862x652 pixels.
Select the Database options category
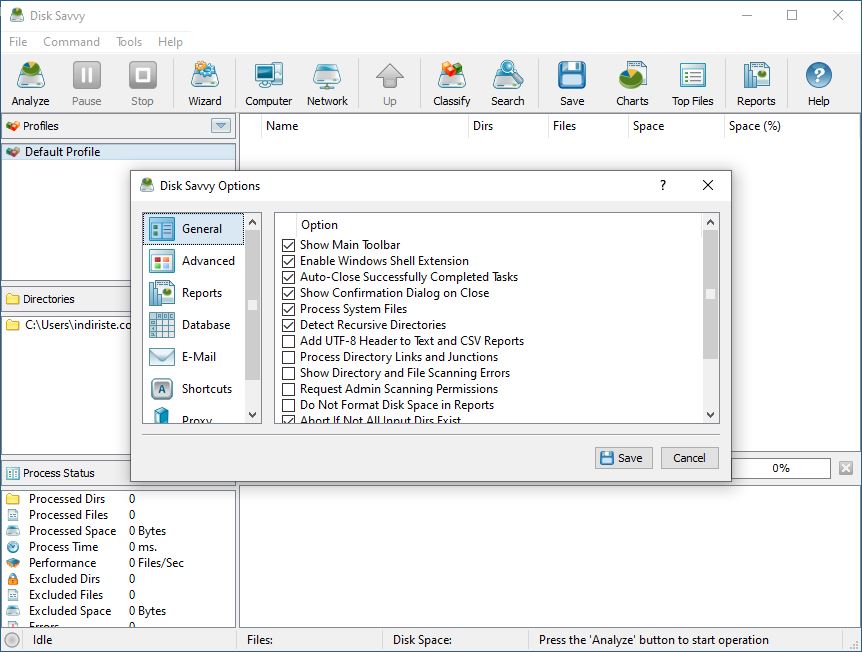click(193, 325)
